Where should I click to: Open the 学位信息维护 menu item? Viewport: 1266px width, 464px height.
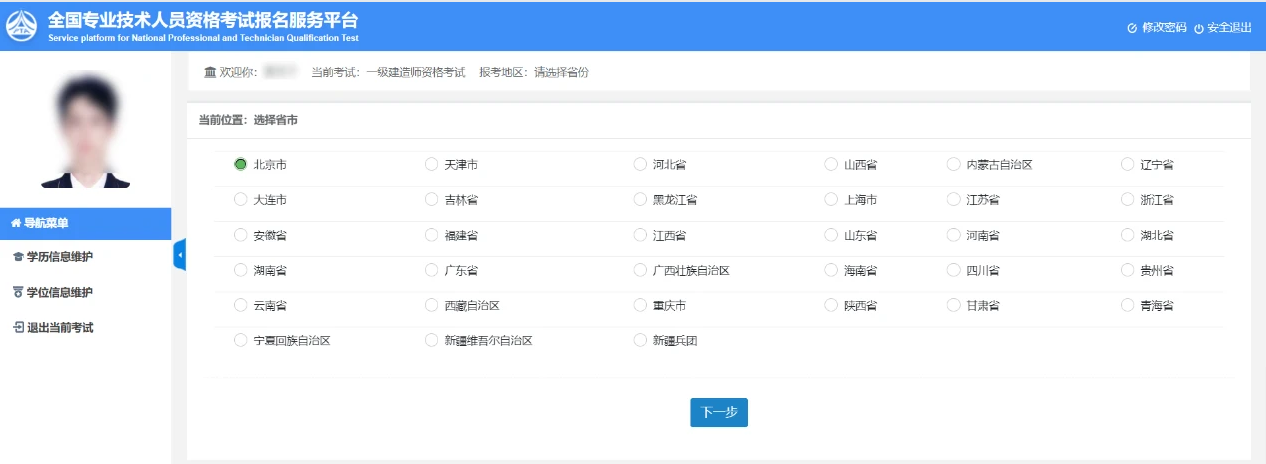(x=59, y=292)
